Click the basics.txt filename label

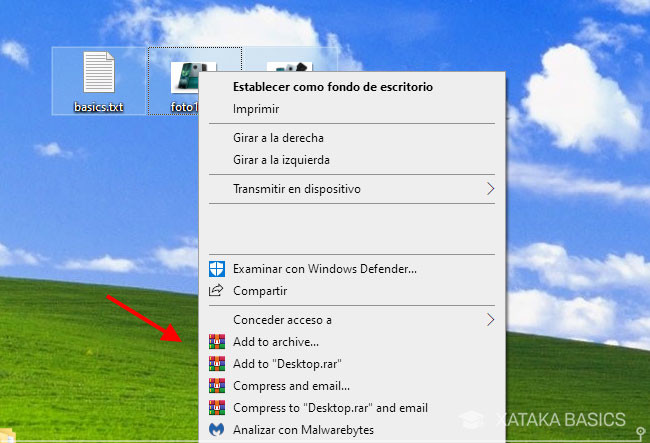point(98,107)
